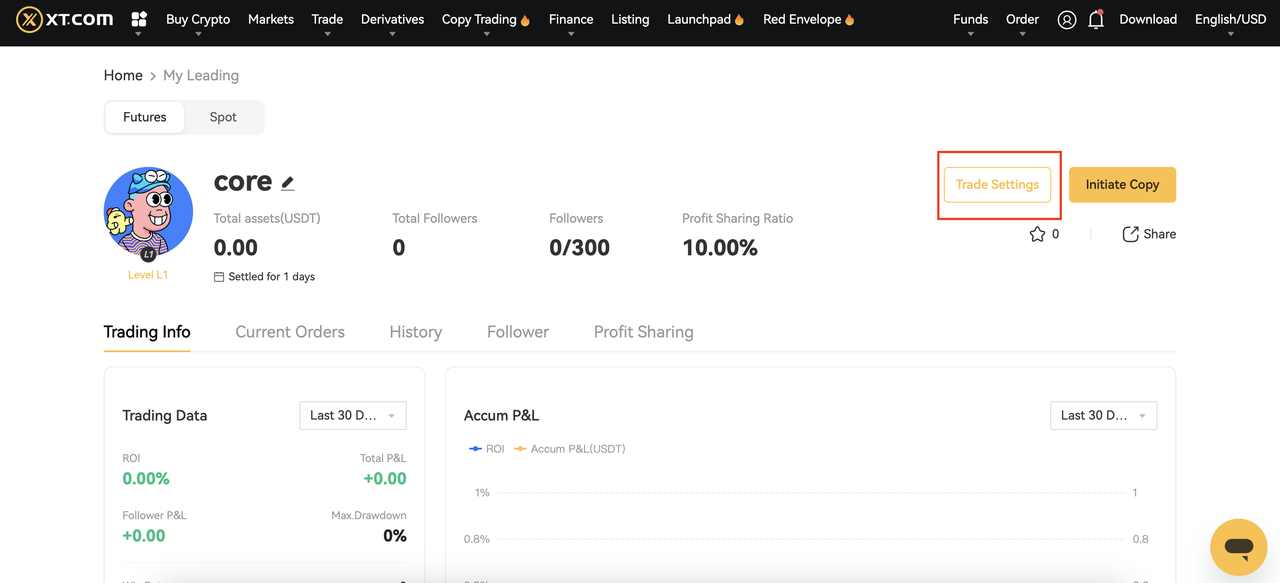Click the pencil edit icon beside core

288,183
